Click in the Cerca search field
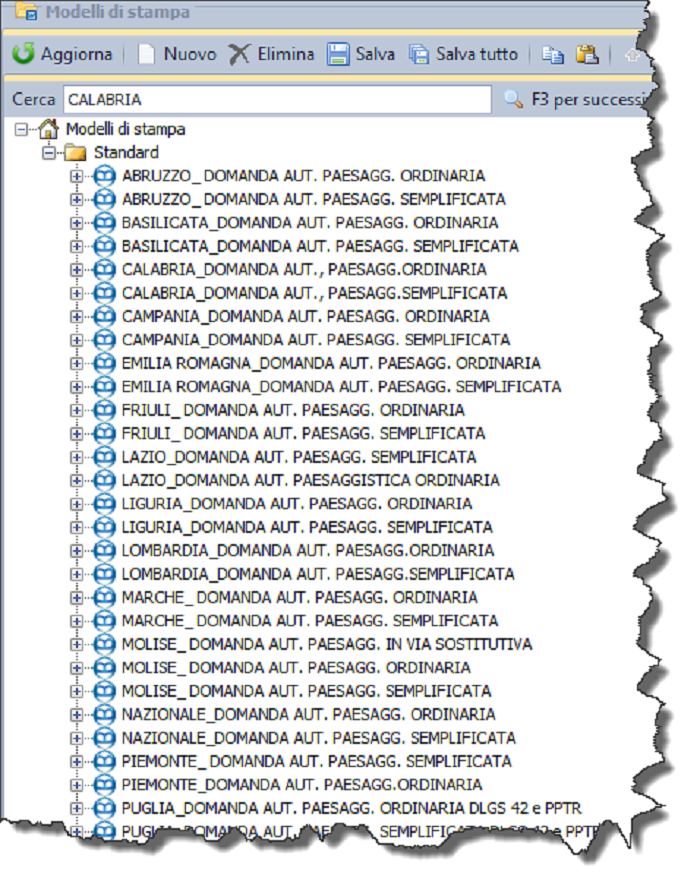 276,99
